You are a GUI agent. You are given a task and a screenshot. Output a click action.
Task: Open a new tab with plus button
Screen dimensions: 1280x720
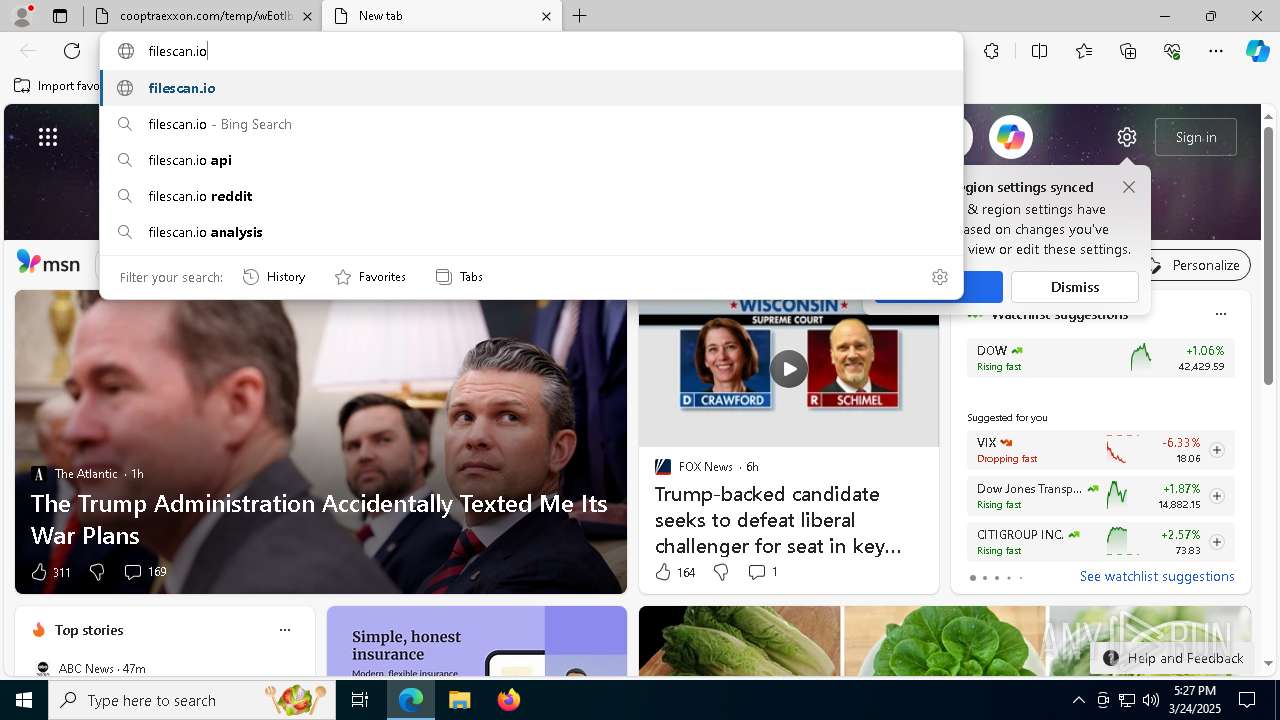(x=580, y=16)
